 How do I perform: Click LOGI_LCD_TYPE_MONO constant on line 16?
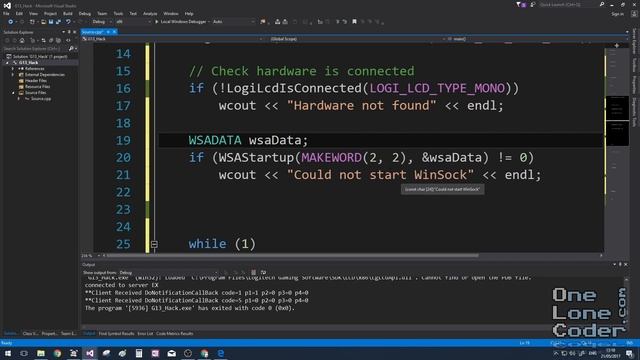pyautogui.click(x=437, y=88)
